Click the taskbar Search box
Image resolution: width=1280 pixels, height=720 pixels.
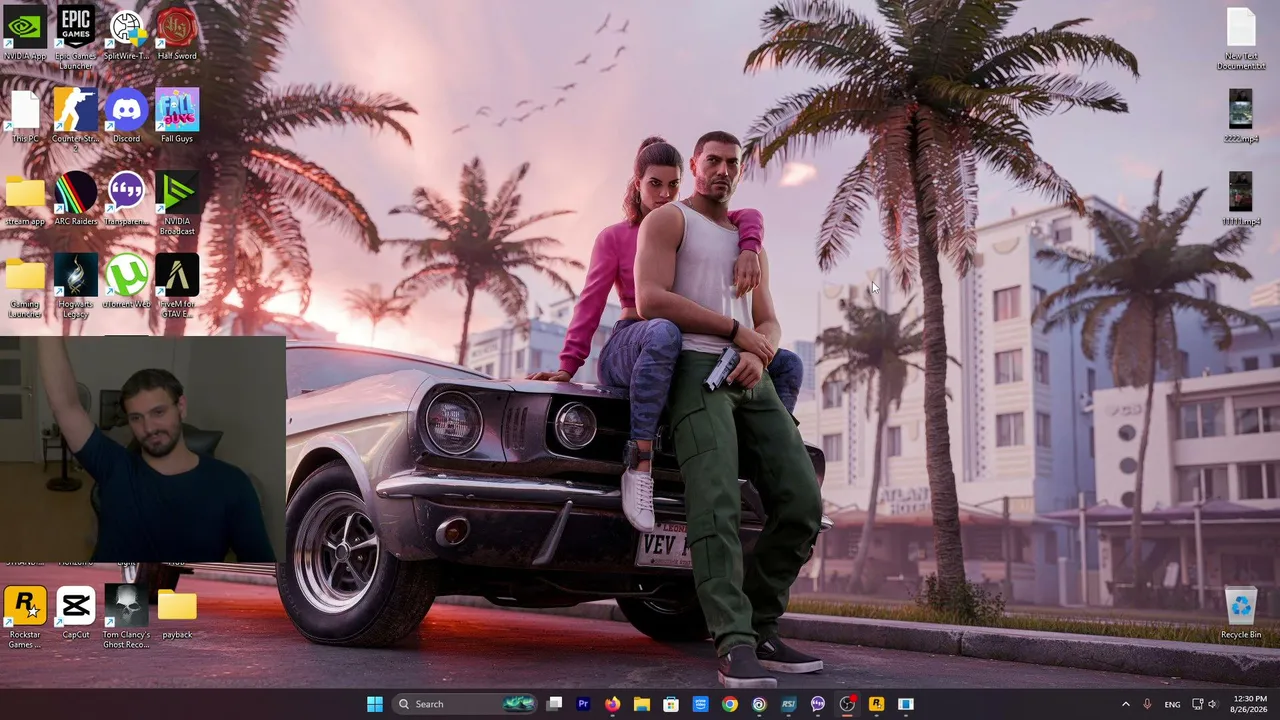(464, 704)
